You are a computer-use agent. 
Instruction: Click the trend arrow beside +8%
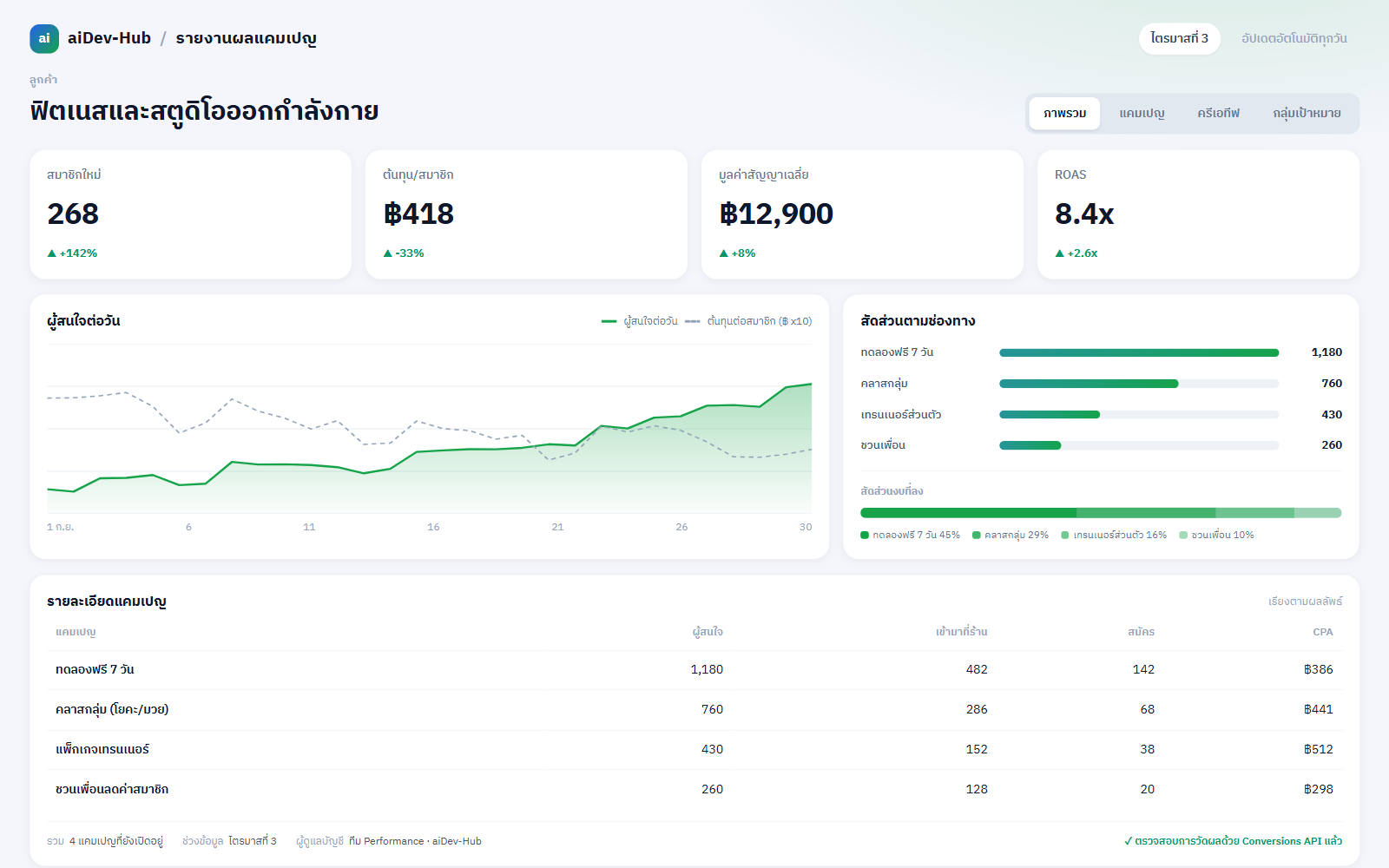point(724,253)
